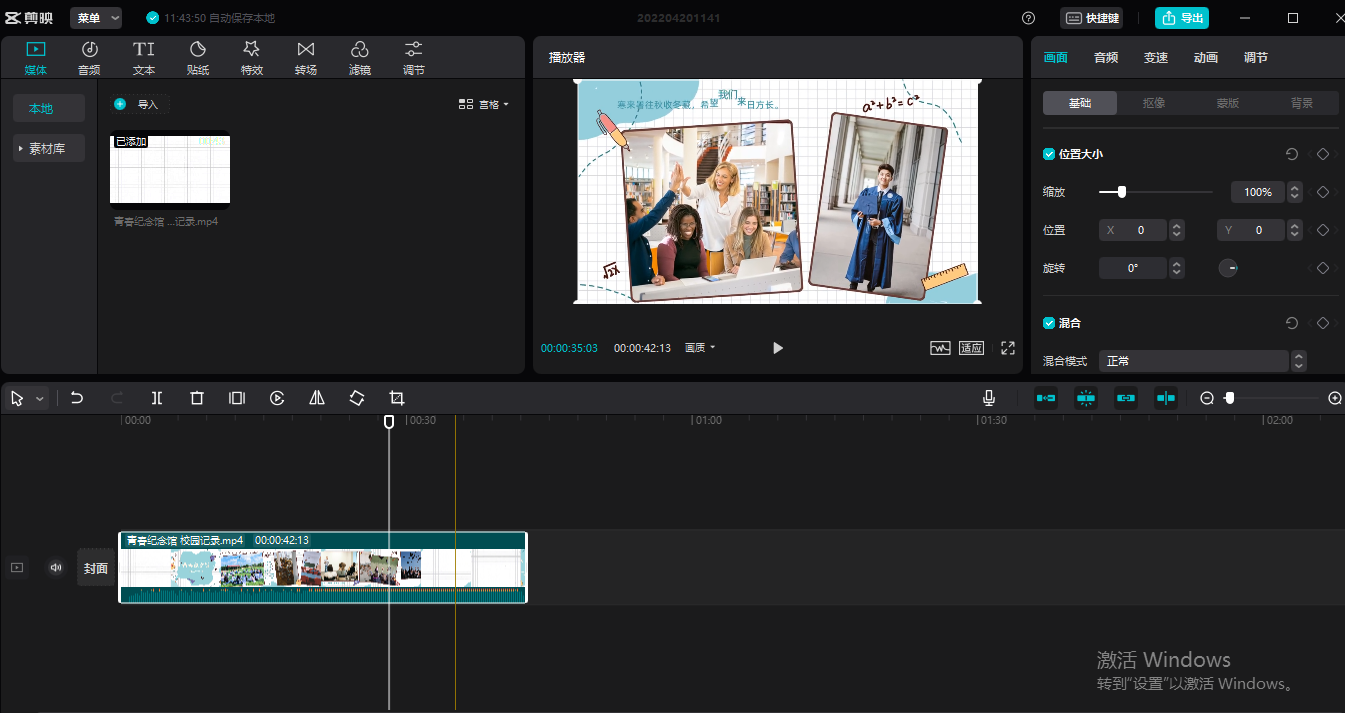Click the 适应 fit ratio button

click(x=972, y=348)
